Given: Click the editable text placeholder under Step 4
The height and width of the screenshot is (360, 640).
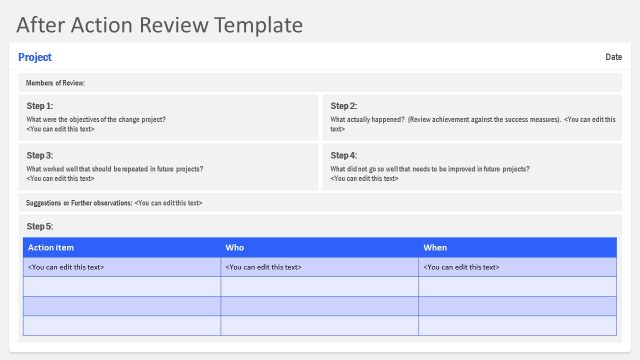Looking at the screenshot, I should click(x=364, y=178).
